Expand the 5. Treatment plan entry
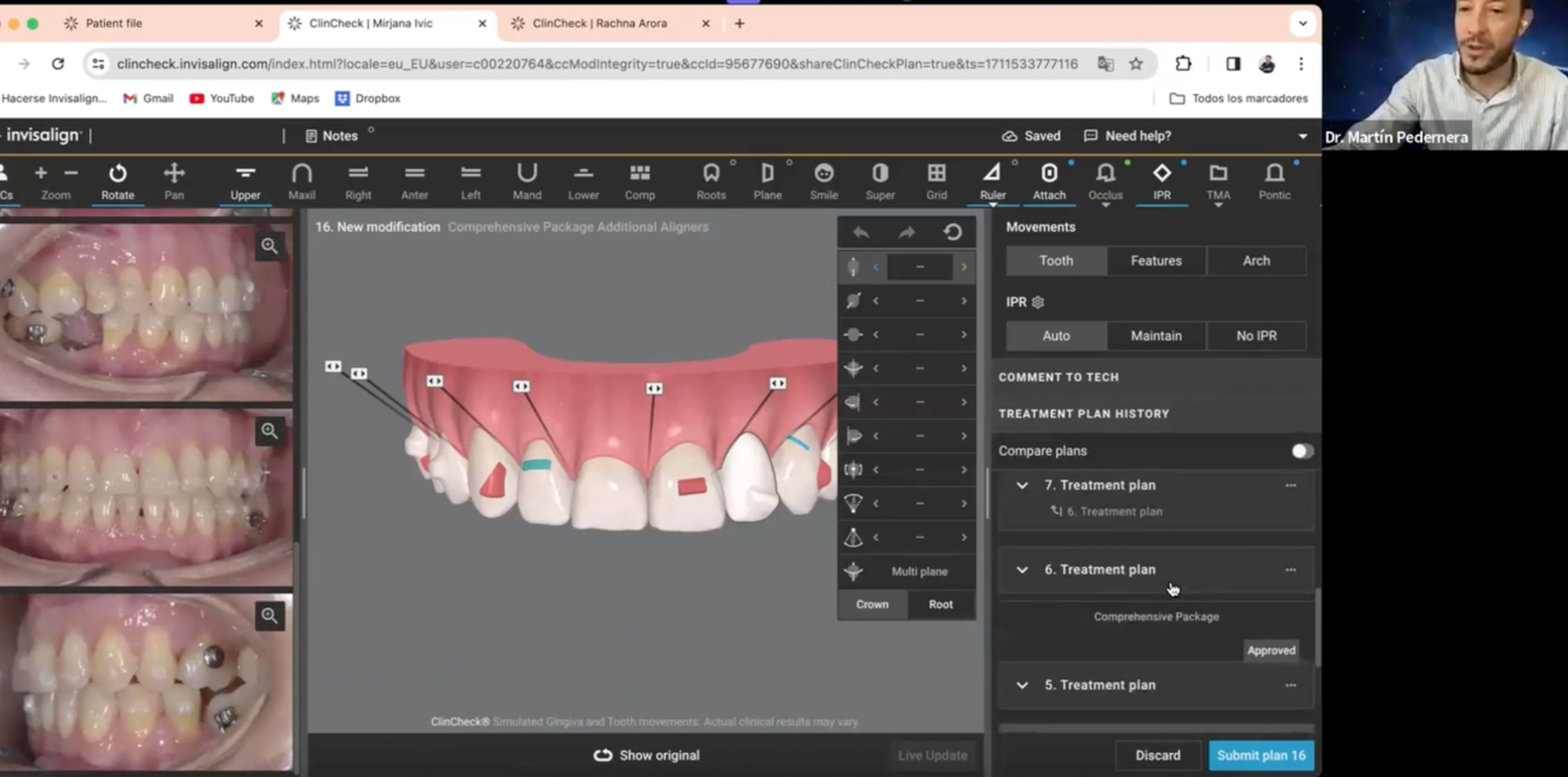The width and height of the screenshot is (1568, 777). [1022, 685]
